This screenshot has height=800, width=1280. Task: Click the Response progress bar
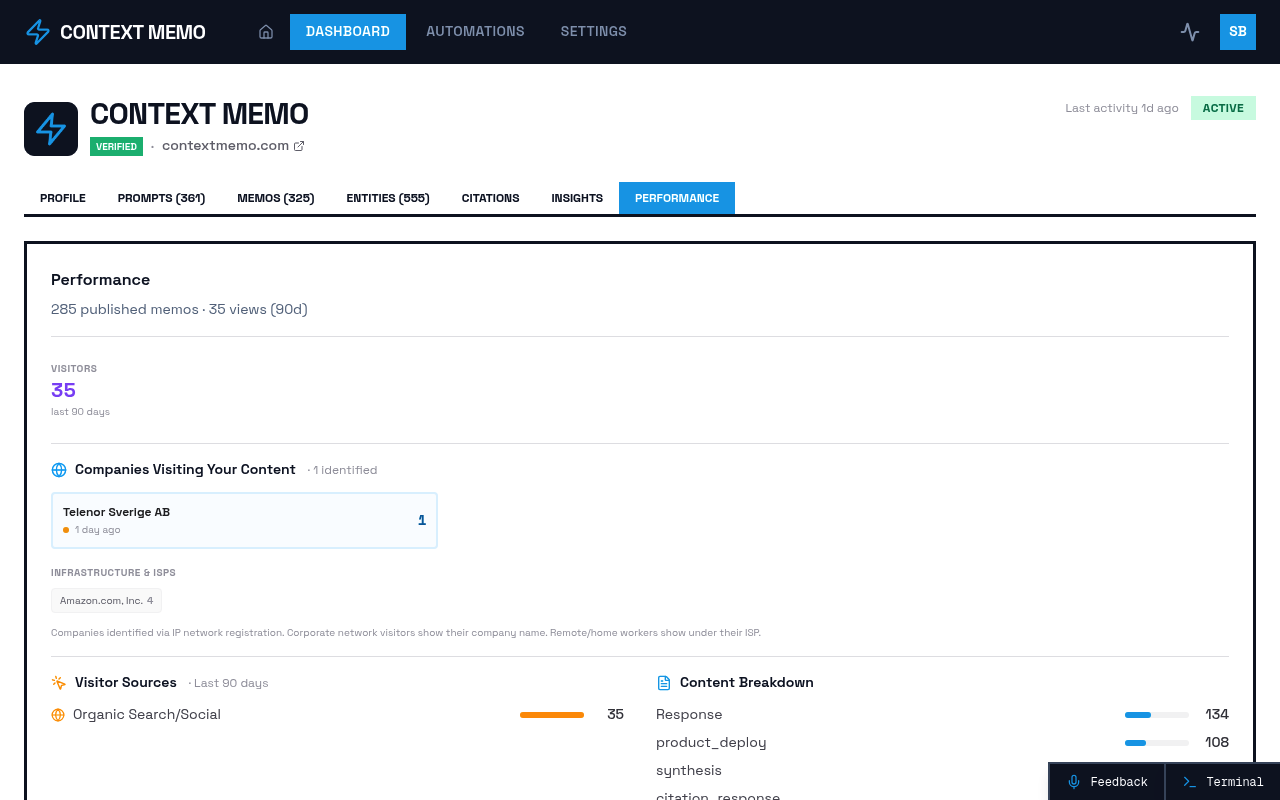pyautogui.click(x=1157, y=714)
